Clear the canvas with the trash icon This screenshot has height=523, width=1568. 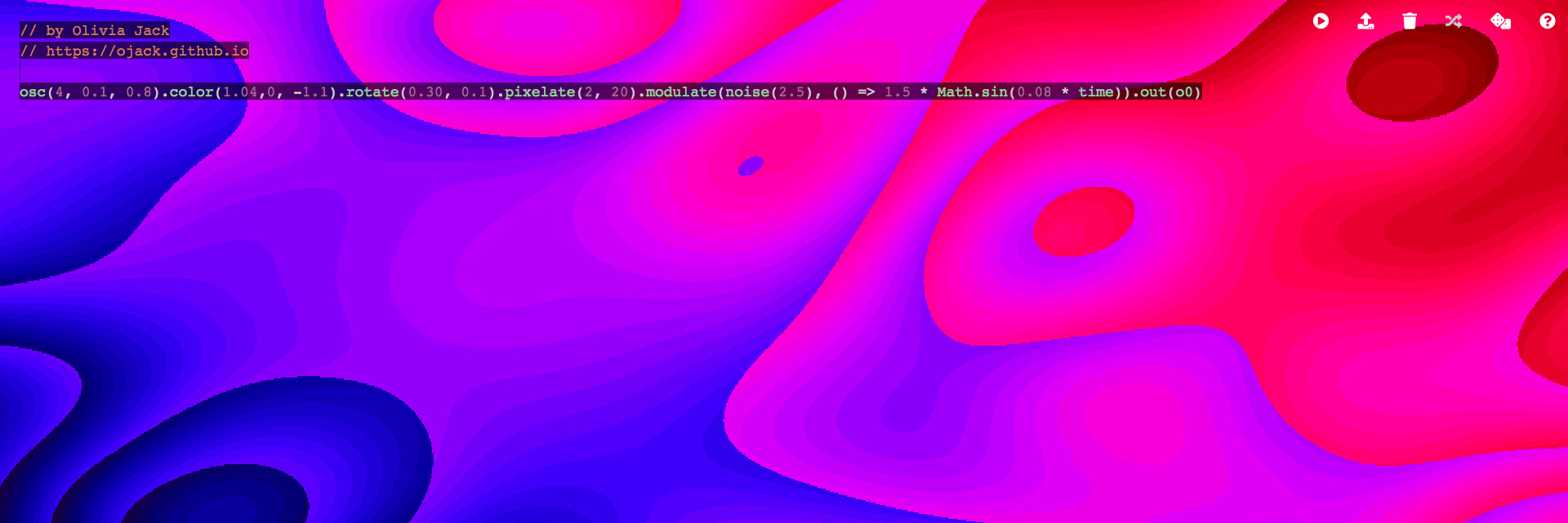tap(1410, 21)
